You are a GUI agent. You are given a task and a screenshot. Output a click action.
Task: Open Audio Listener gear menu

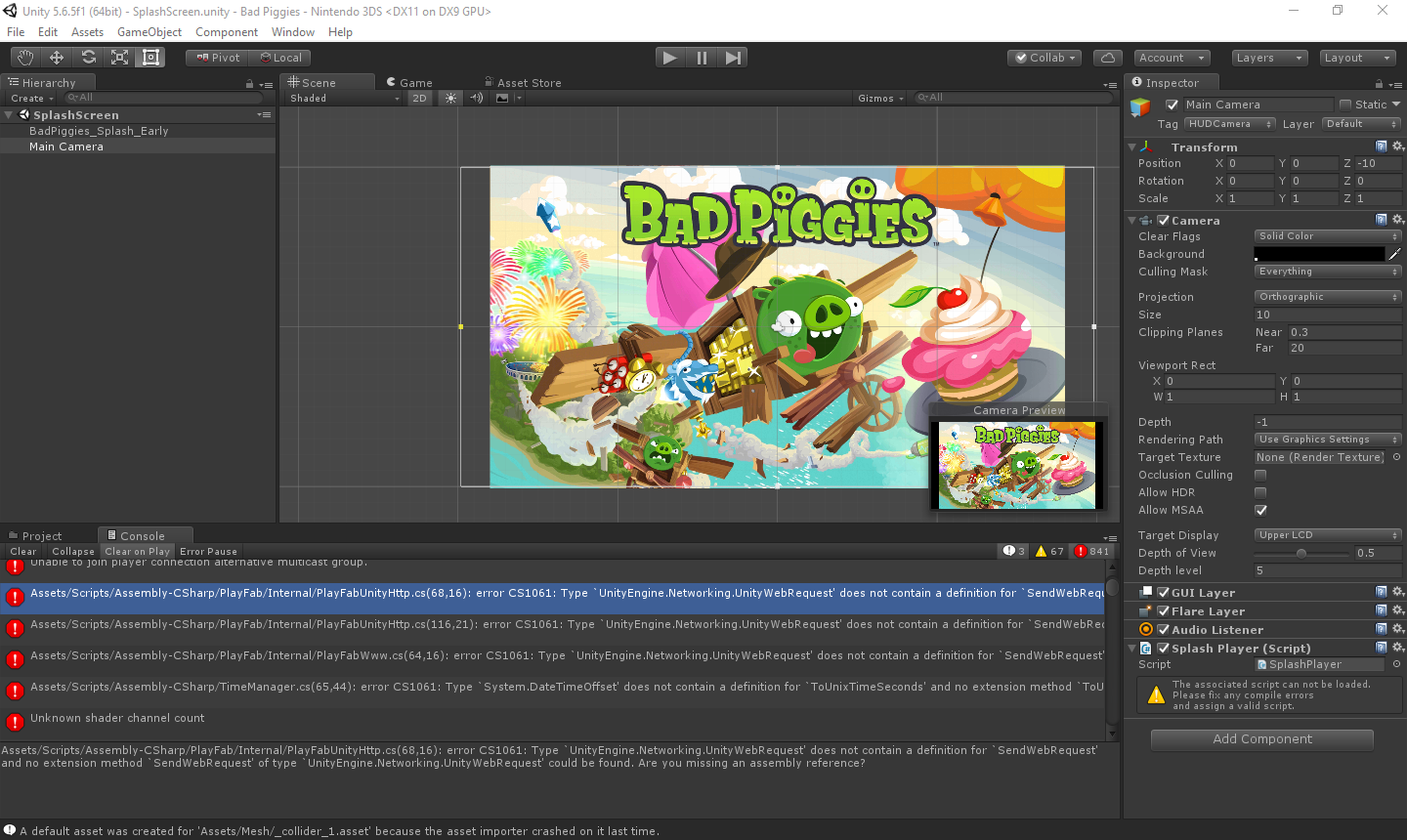coord(1397,629)
